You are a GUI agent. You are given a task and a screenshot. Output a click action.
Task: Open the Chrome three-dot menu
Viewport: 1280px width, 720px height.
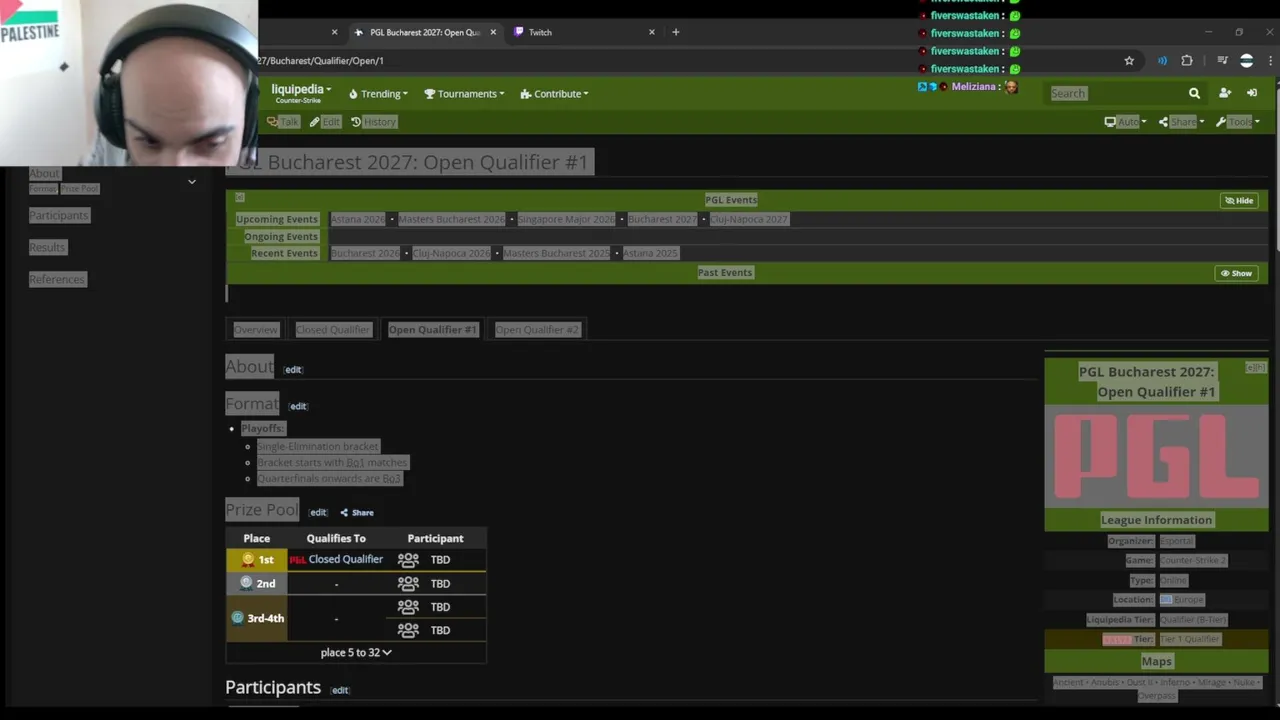[1271, 61]
